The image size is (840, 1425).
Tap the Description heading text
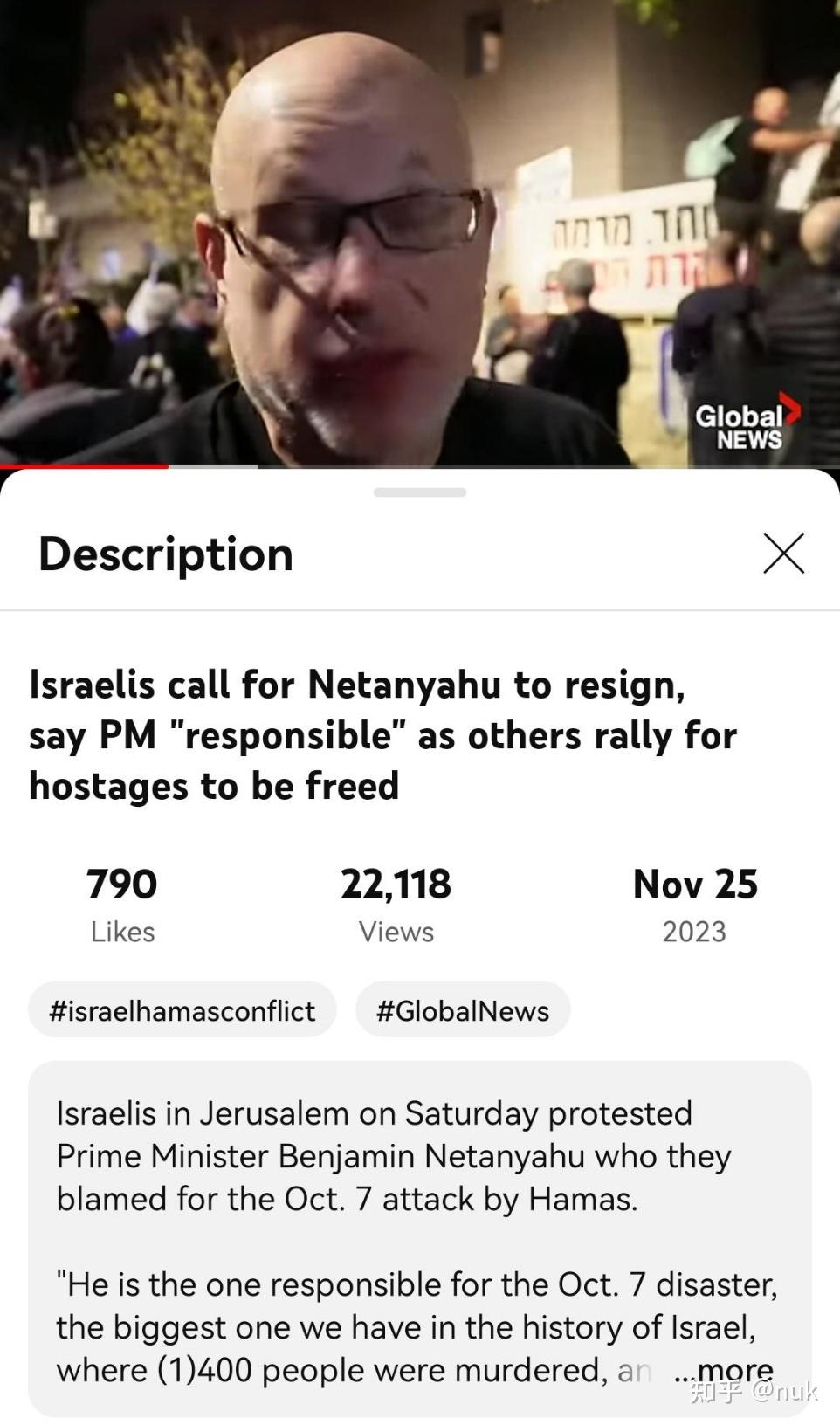[166, 554]
